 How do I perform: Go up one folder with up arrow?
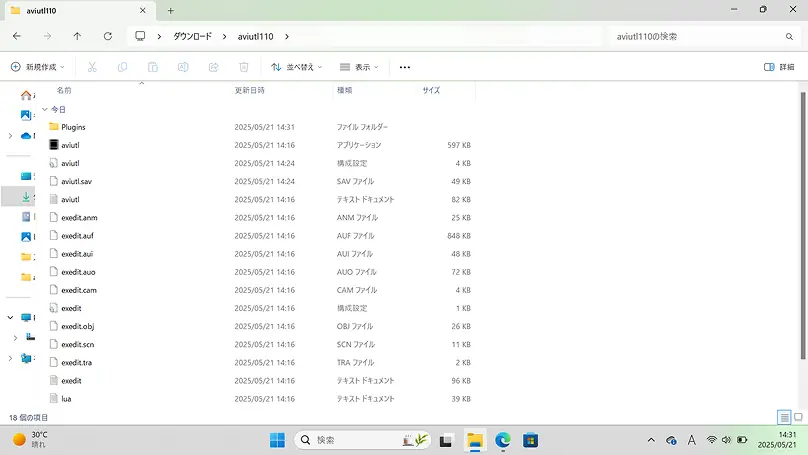[x=77, y=36]
